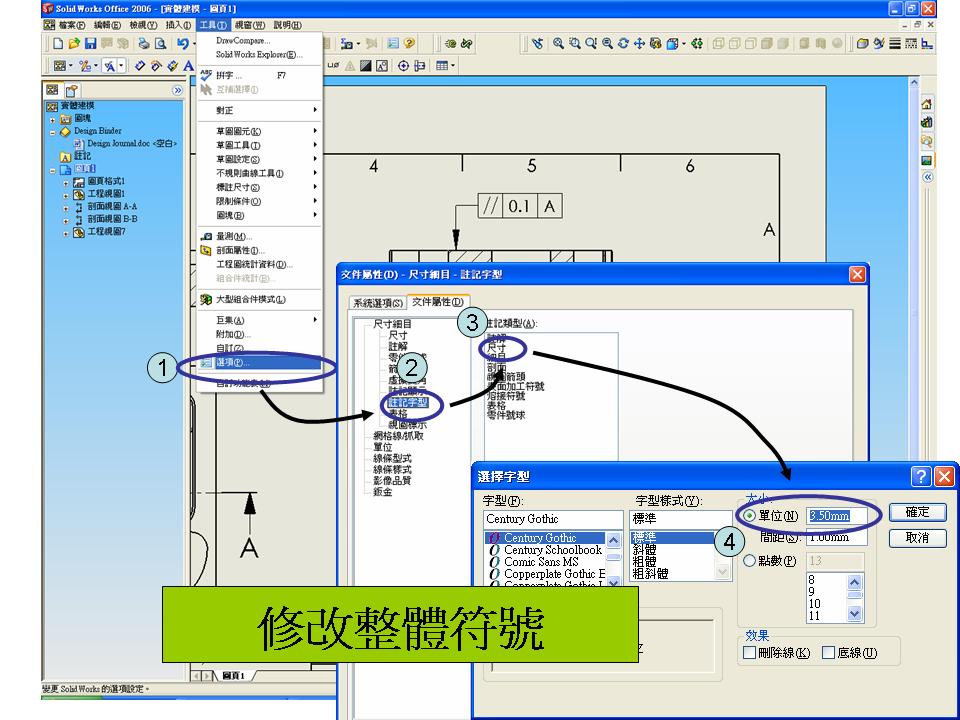
Task: Enable the 底線(U) underline checkbox
Action: [828, 653]
